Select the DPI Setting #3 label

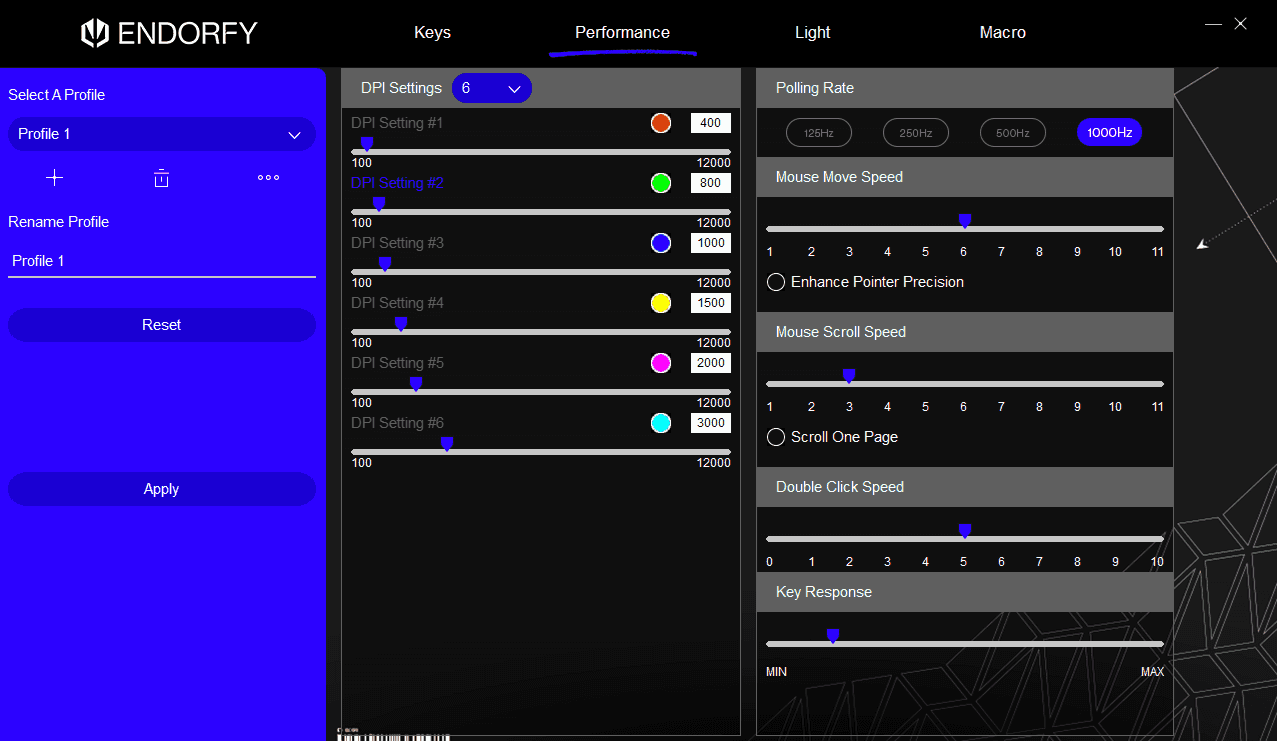coord(397,243)
